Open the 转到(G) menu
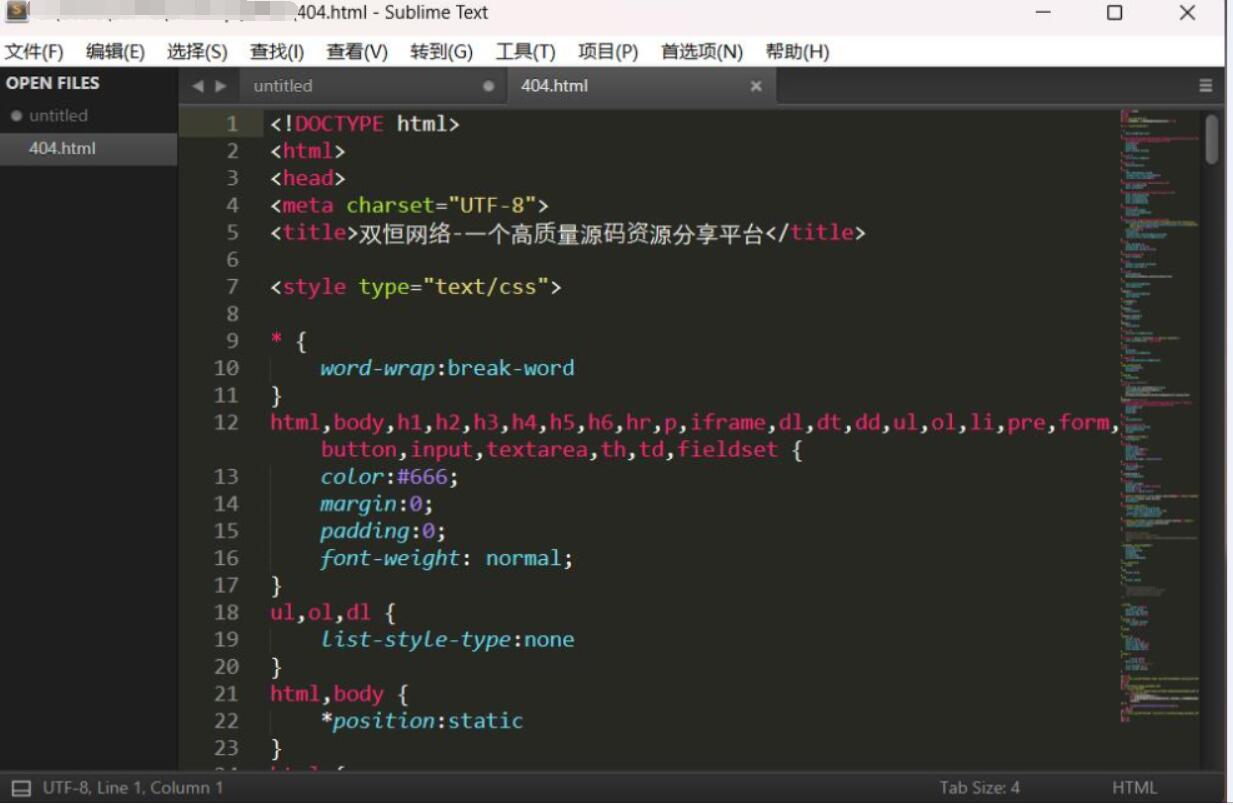The image size is (1233, 805). click(x=441, y=52)
